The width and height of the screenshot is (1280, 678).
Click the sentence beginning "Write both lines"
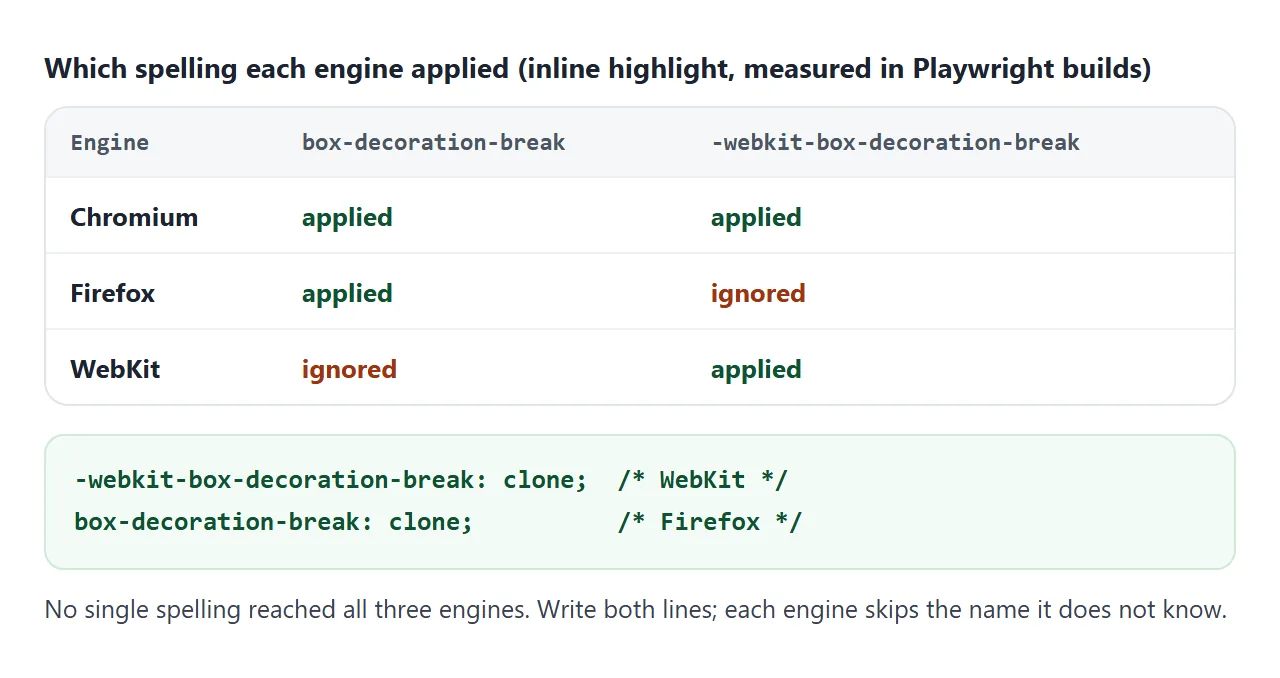(x=882, y=609)
